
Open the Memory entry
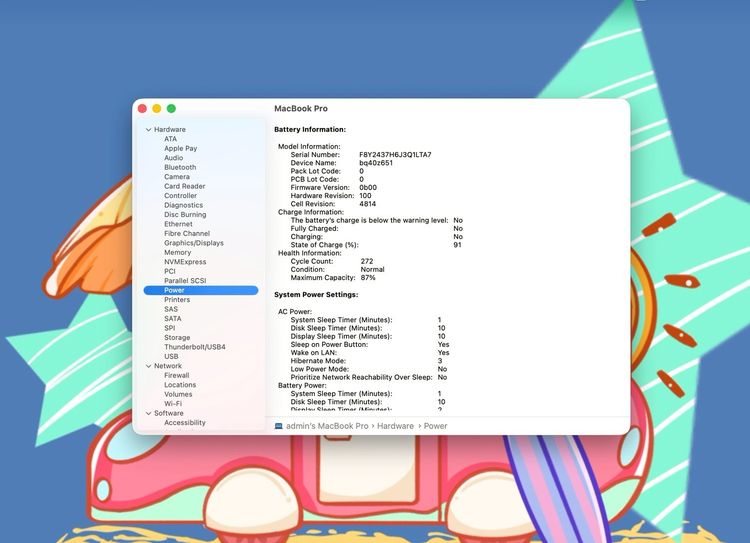177,253
